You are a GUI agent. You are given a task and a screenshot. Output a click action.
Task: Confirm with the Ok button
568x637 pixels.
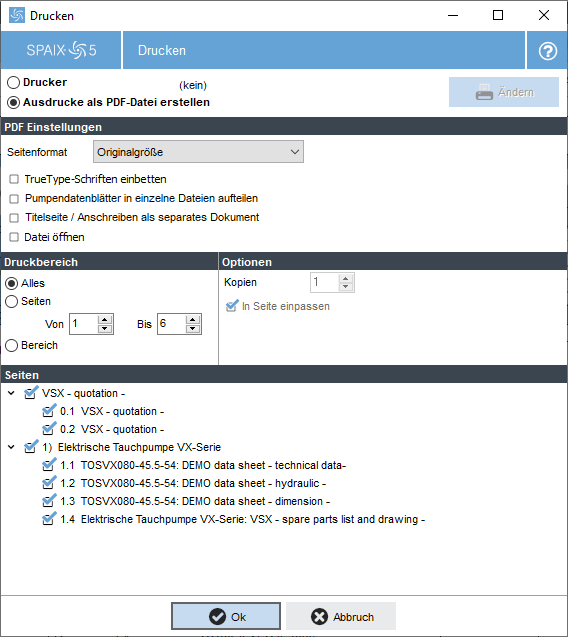tap(226, 616)
